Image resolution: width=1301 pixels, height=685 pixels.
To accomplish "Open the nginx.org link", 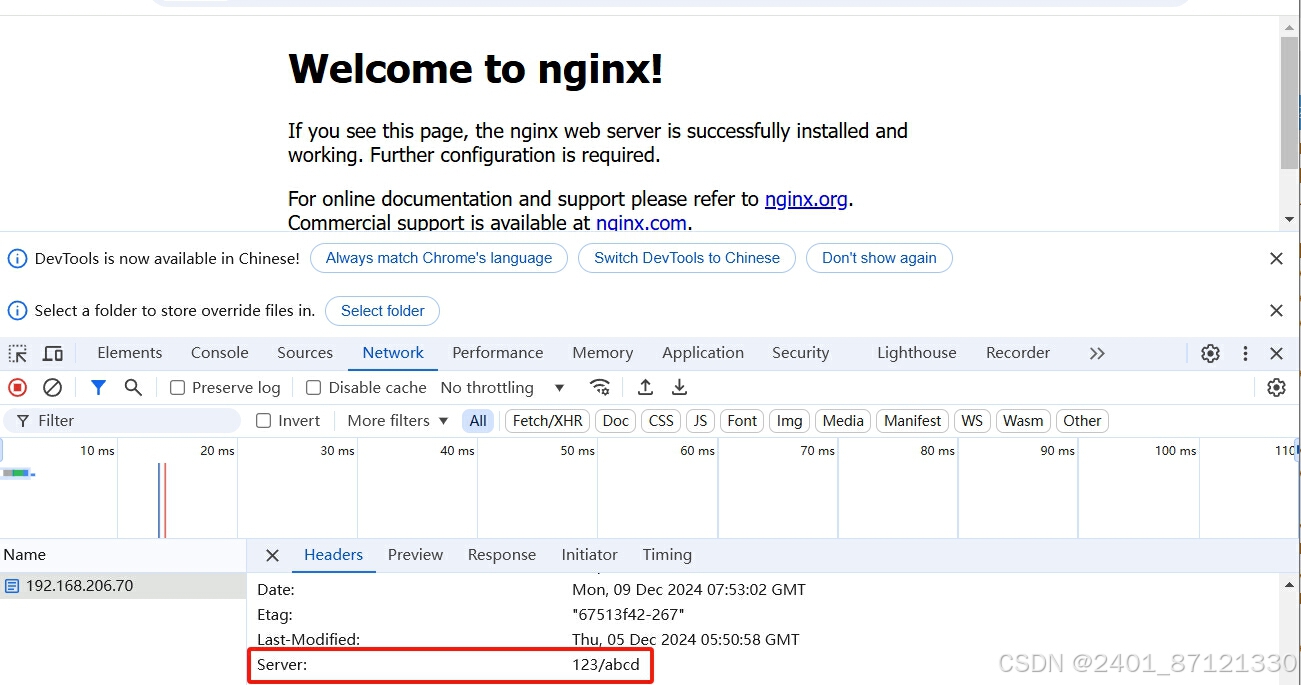I will click(806, 199).
